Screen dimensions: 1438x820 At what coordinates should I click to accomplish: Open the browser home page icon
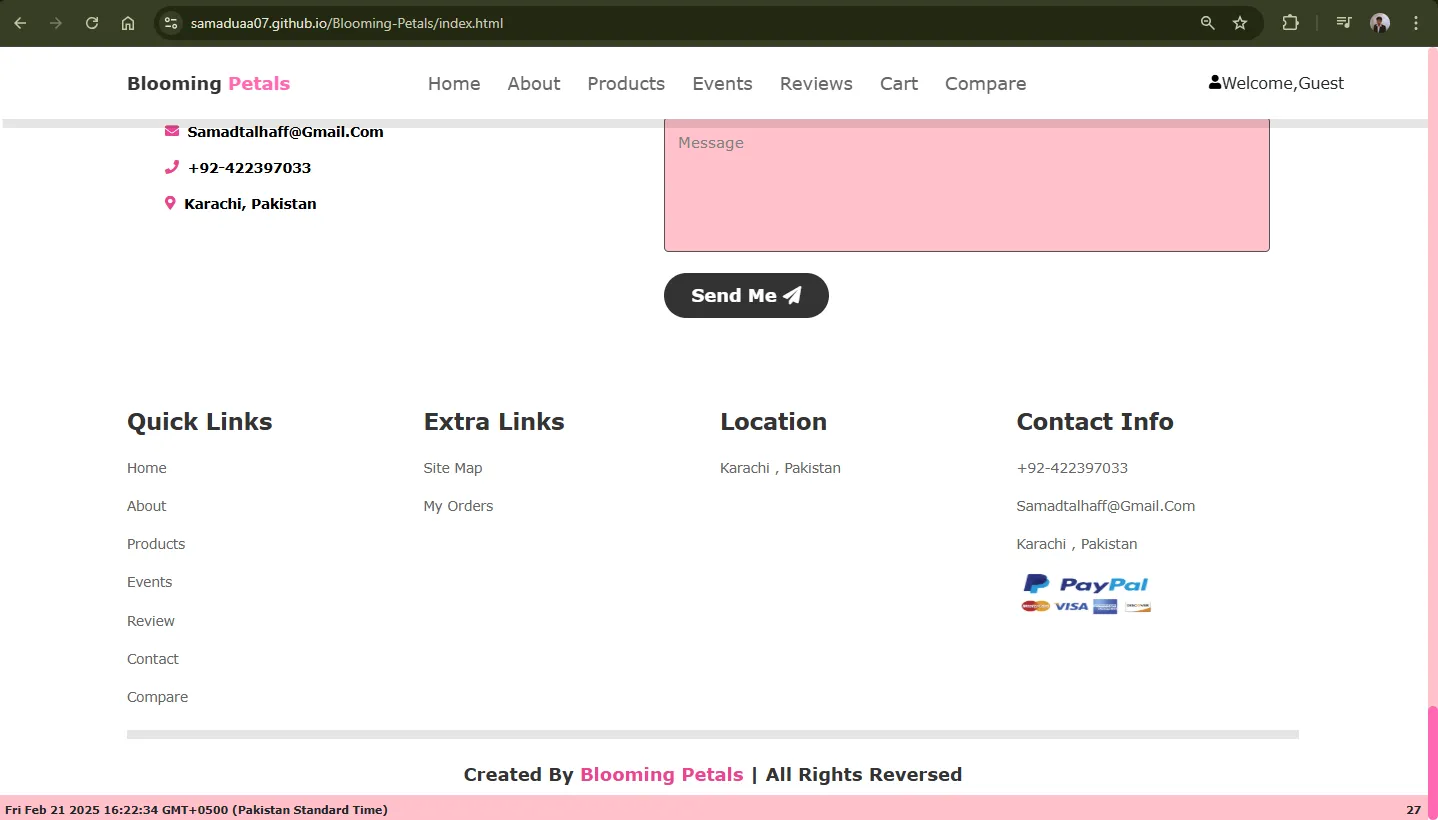point(128,23)
